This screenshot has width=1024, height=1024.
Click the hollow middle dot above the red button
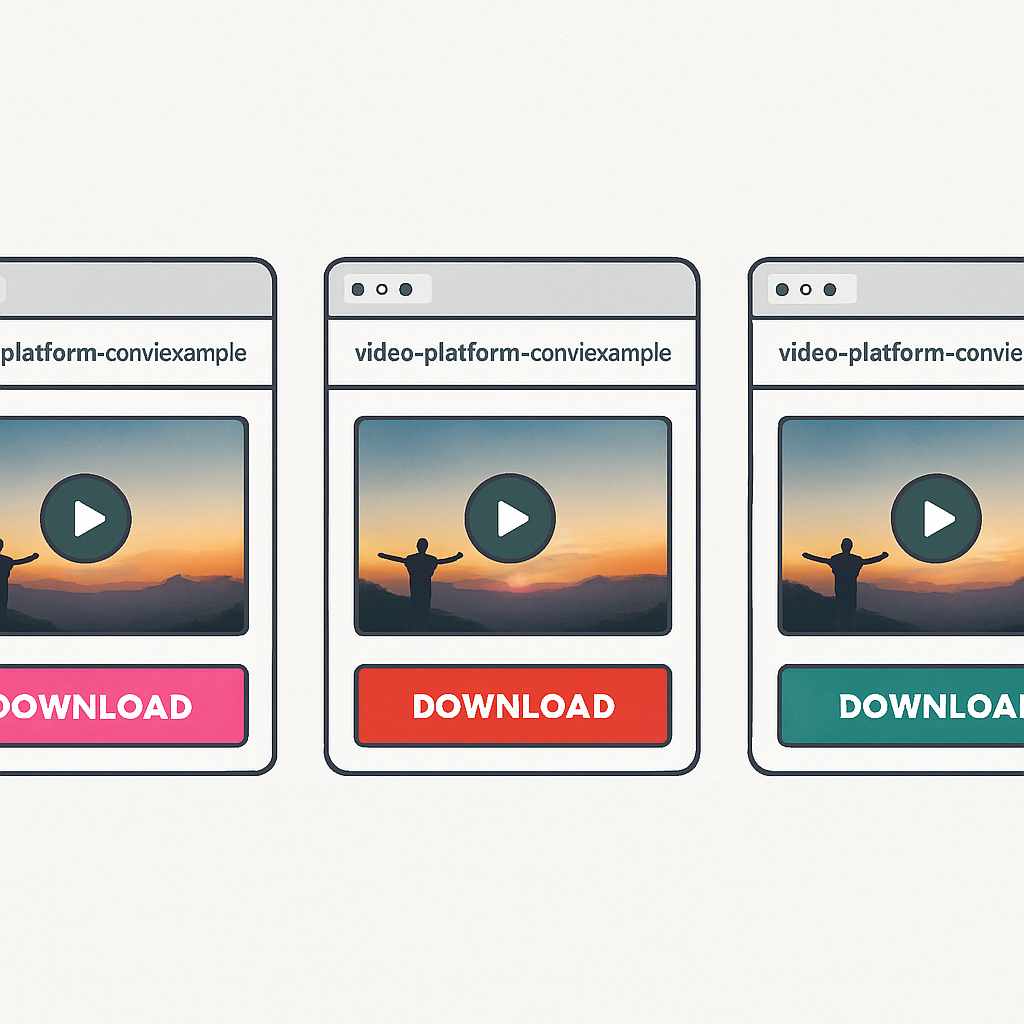click(x=382, y=289)
